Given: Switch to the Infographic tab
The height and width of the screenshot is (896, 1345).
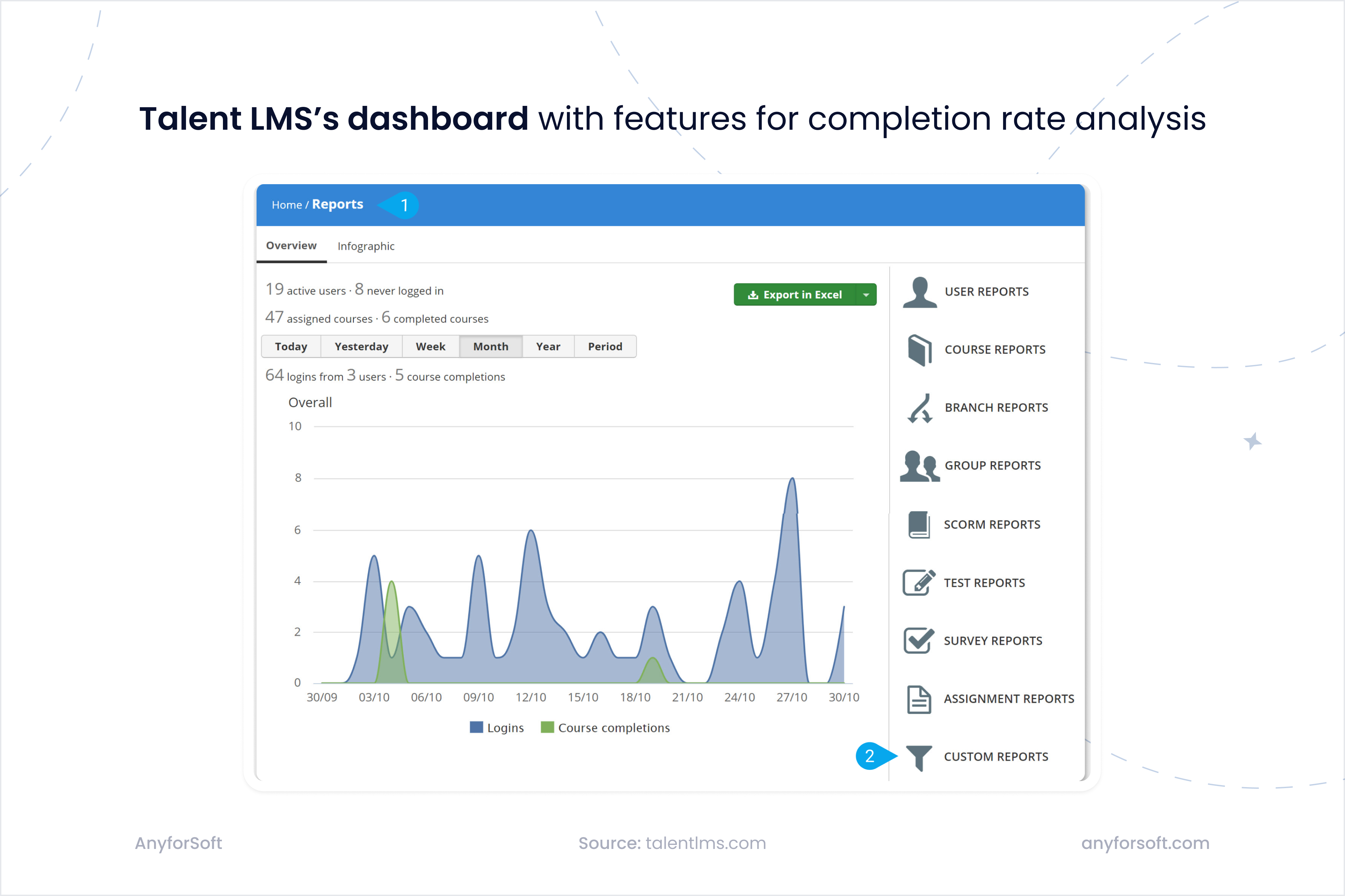Looking at the screenshot, I should (366, 246).
